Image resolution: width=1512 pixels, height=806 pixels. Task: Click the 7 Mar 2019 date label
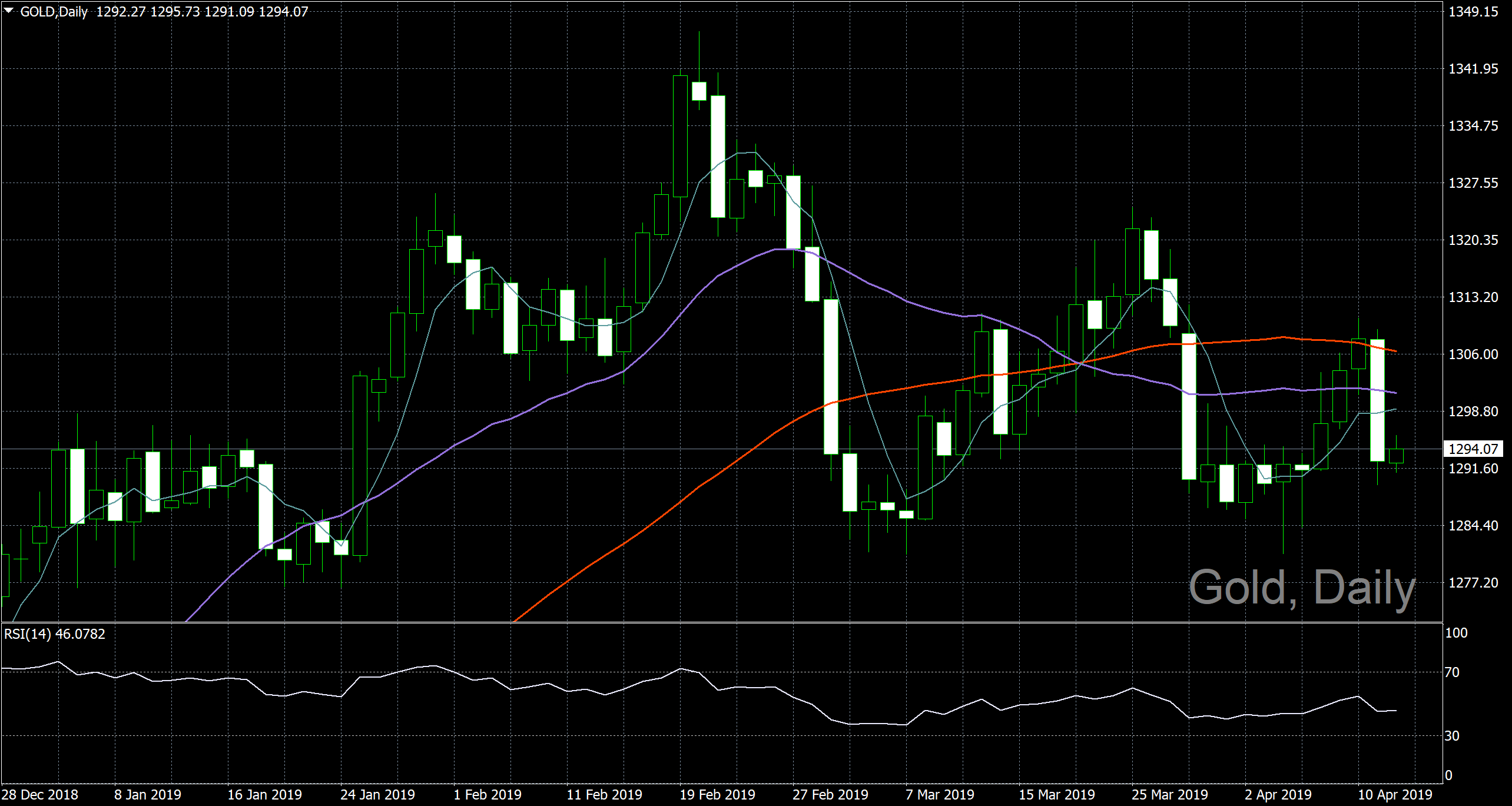[x=940, y=795]
